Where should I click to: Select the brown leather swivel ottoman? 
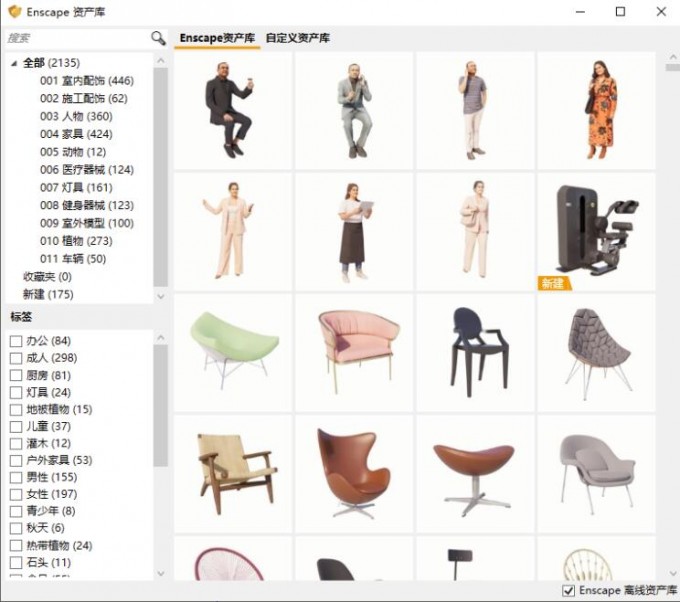point(475,474)
